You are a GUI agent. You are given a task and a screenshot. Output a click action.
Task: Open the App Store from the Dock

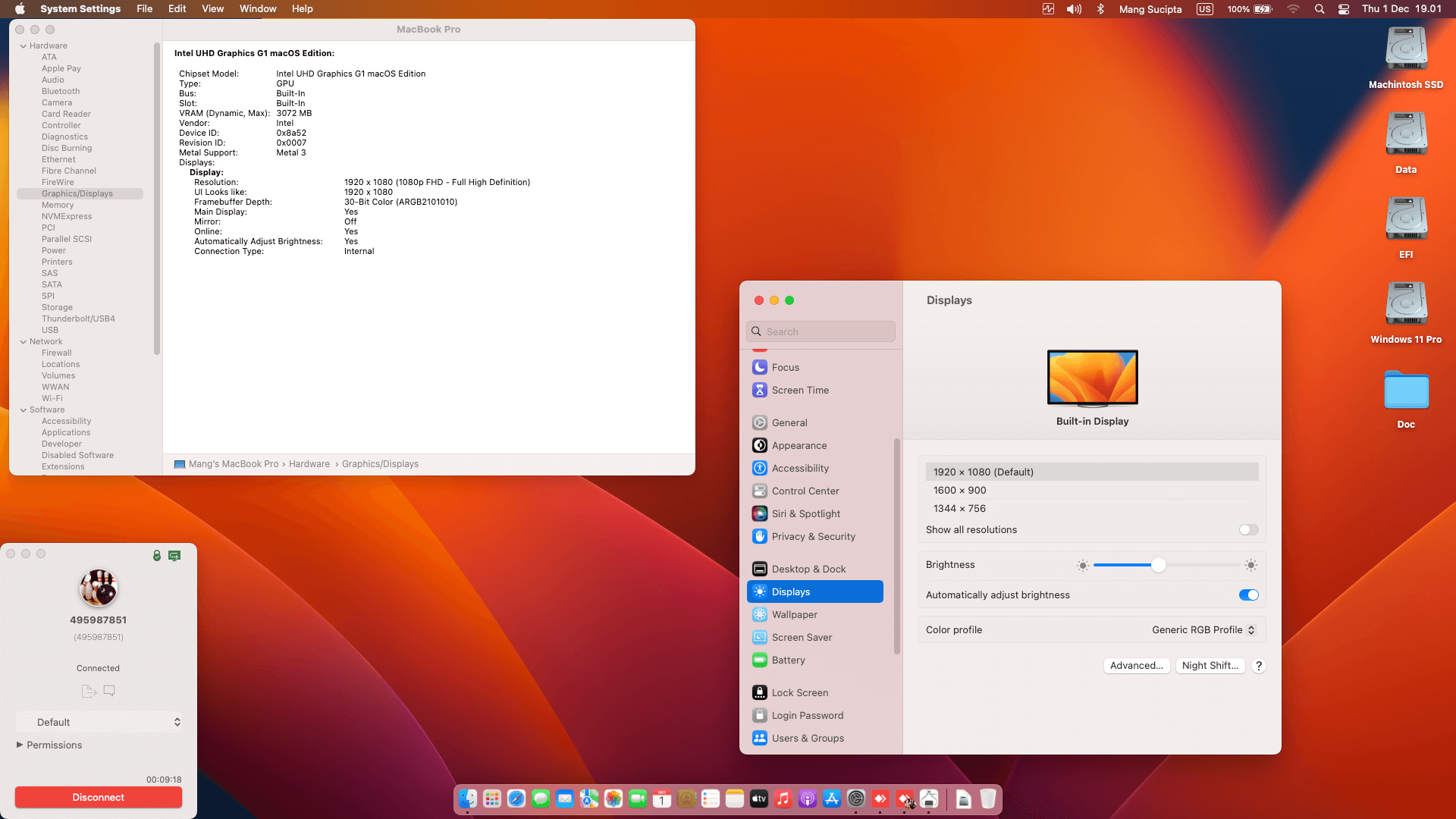point(832,799)
